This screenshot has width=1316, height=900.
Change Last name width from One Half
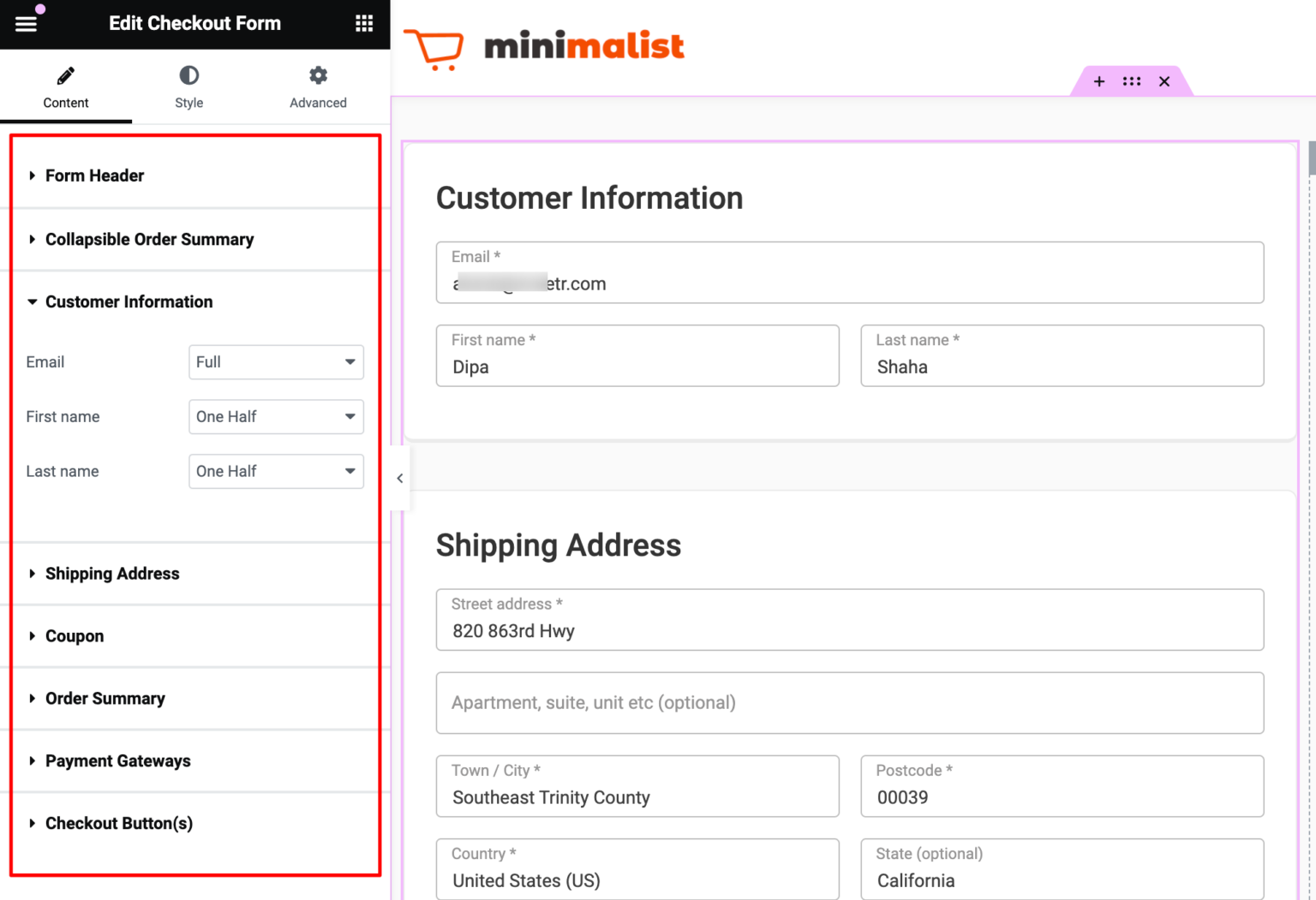276,471
